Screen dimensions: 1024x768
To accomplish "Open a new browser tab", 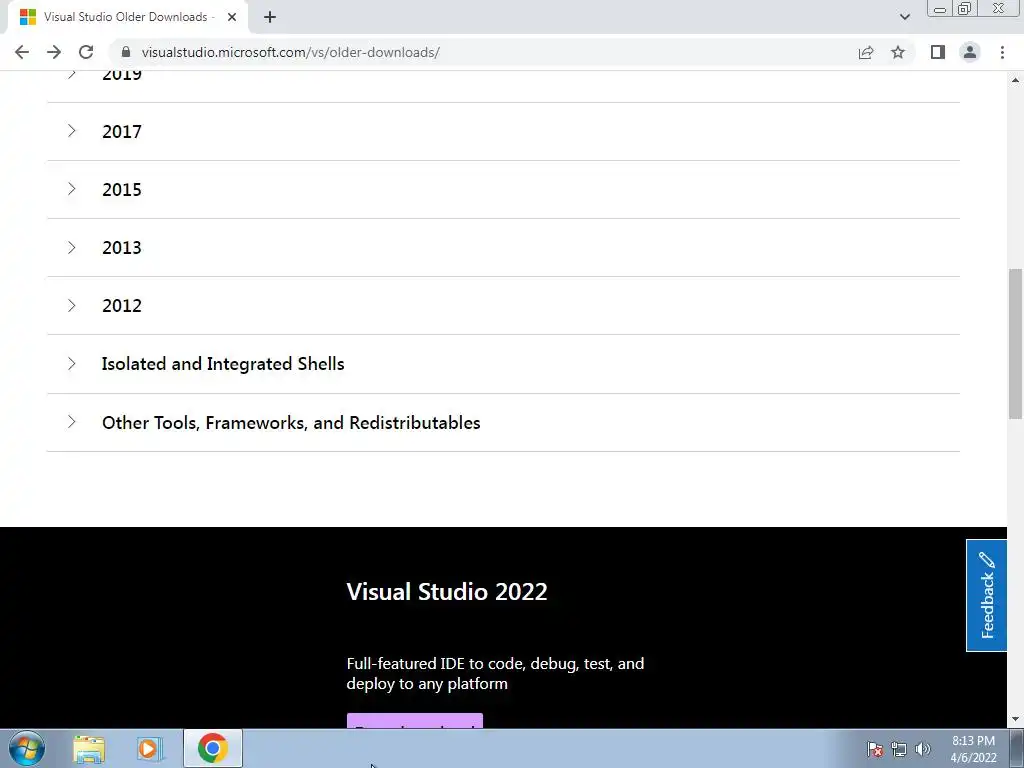I will click(x=270, y=17).
